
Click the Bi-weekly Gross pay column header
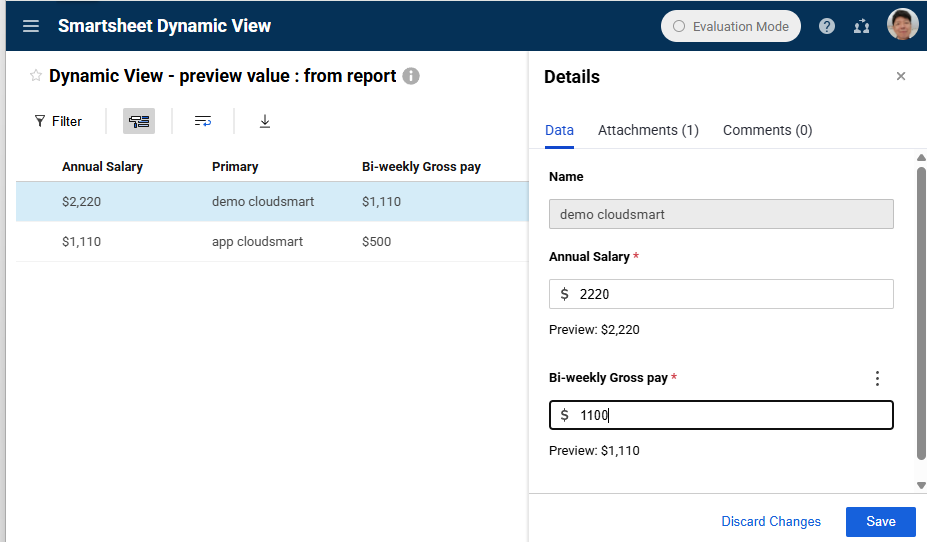click(422, 167)
